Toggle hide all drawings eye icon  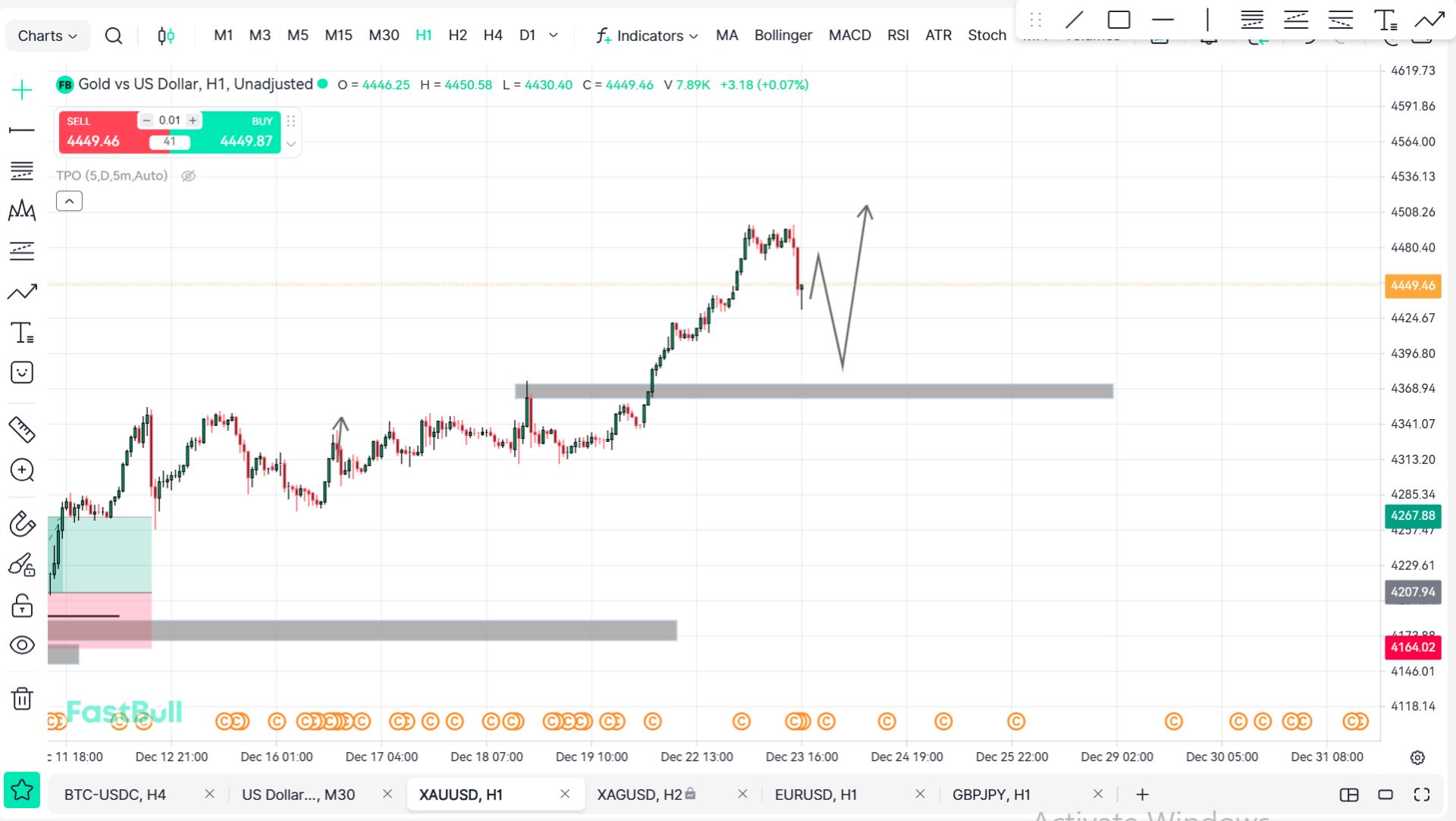click(22, 645)
